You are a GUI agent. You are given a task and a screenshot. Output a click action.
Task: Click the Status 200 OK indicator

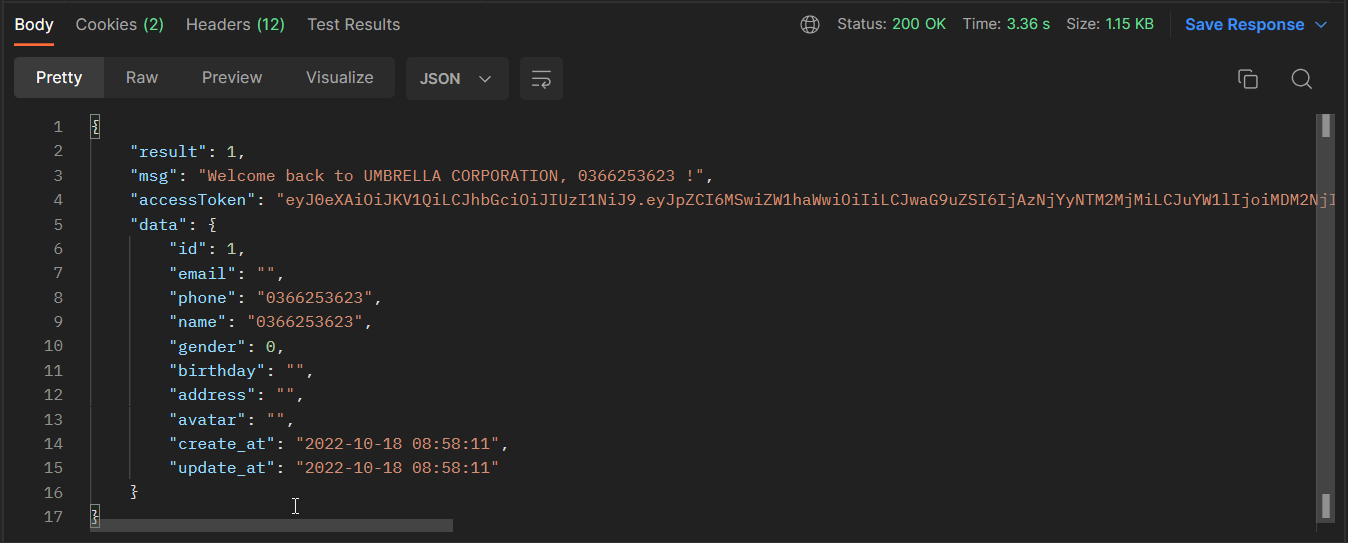tap(891, 24)
